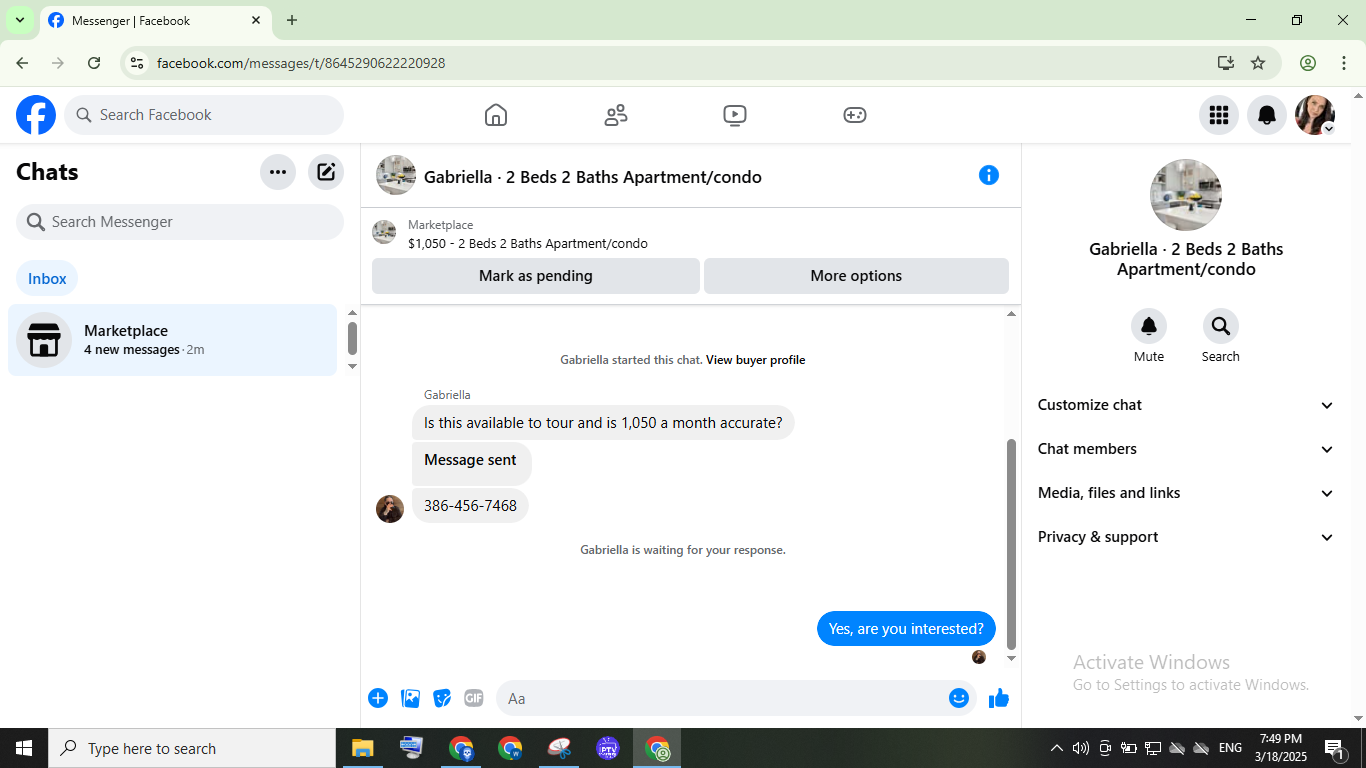This screenshot has height=768, width=1366.
Task: Show hidden system tray icons chevron
Action: click(x=1057, y=748)
